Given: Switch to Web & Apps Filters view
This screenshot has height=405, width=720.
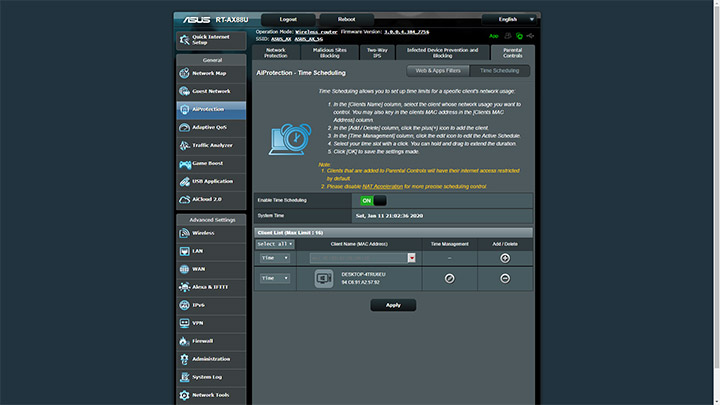Looking at the screenshot, I should click(438, 71).
